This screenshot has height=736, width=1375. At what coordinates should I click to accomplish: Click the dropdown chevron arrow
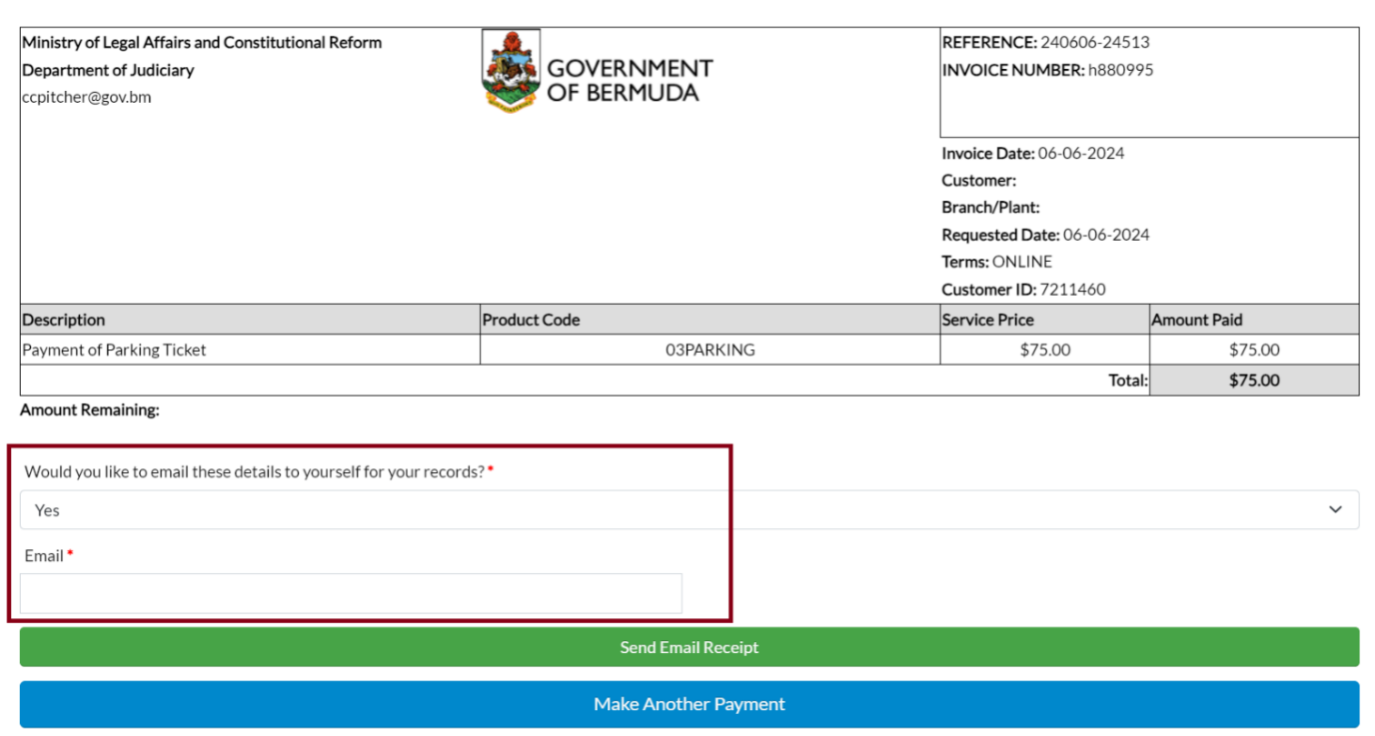(1335, 510)
